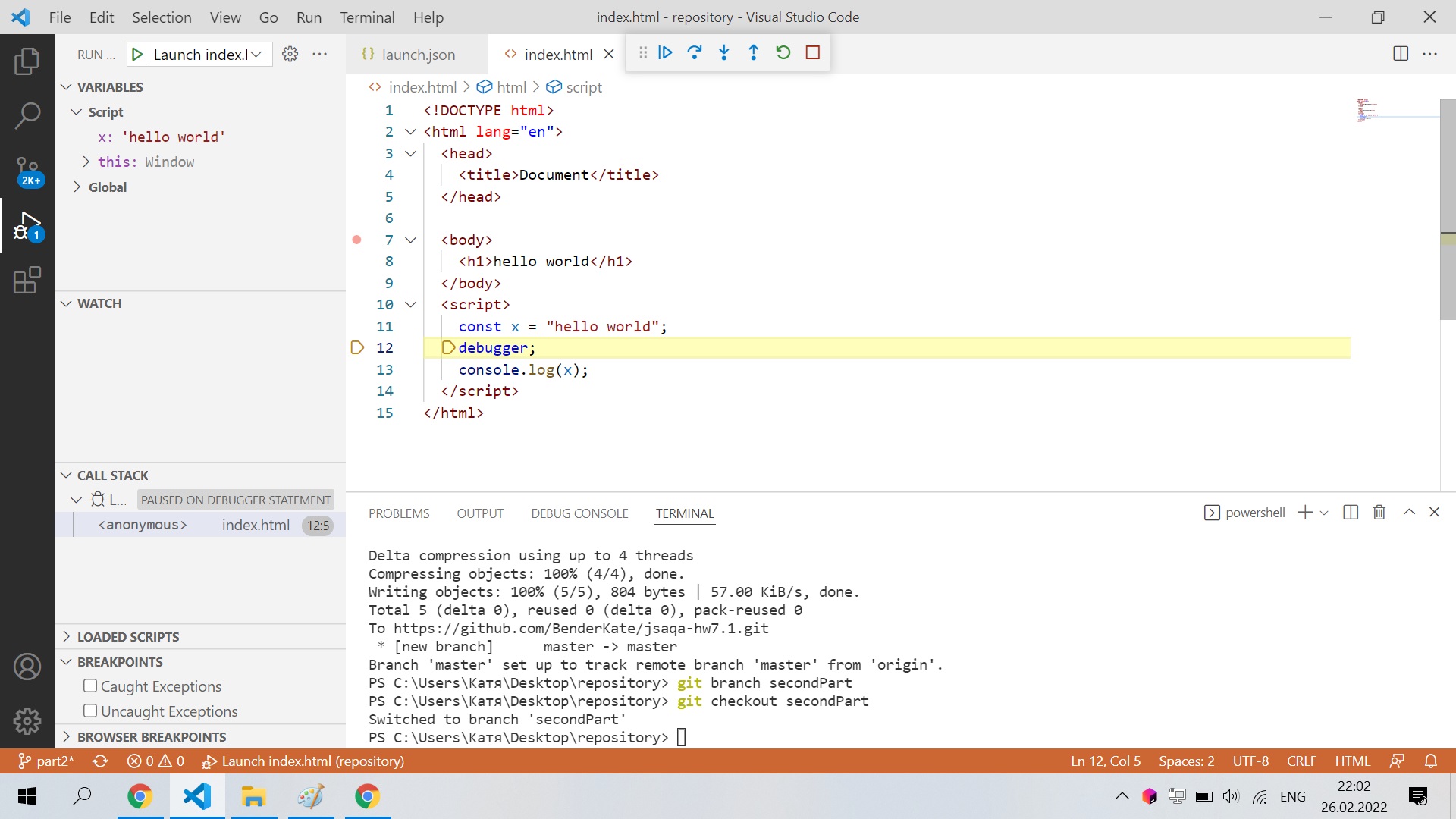This screenshot has height=819, width=1456.
Task: Open the Extensions view in activity bar
Action: click(x=27, y=280)
